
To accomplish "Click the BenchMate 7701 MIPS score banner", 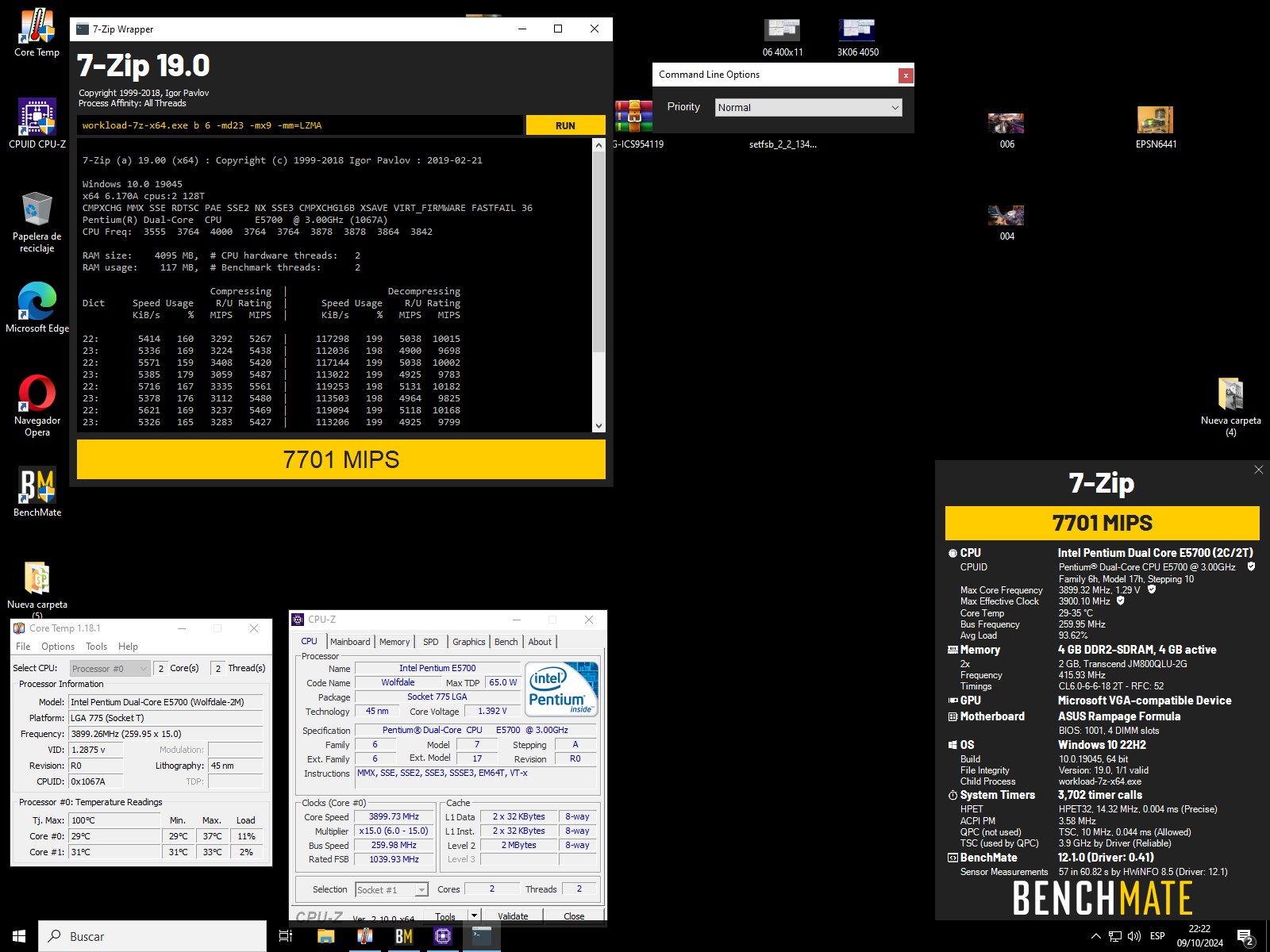I will pos(1103,523).
